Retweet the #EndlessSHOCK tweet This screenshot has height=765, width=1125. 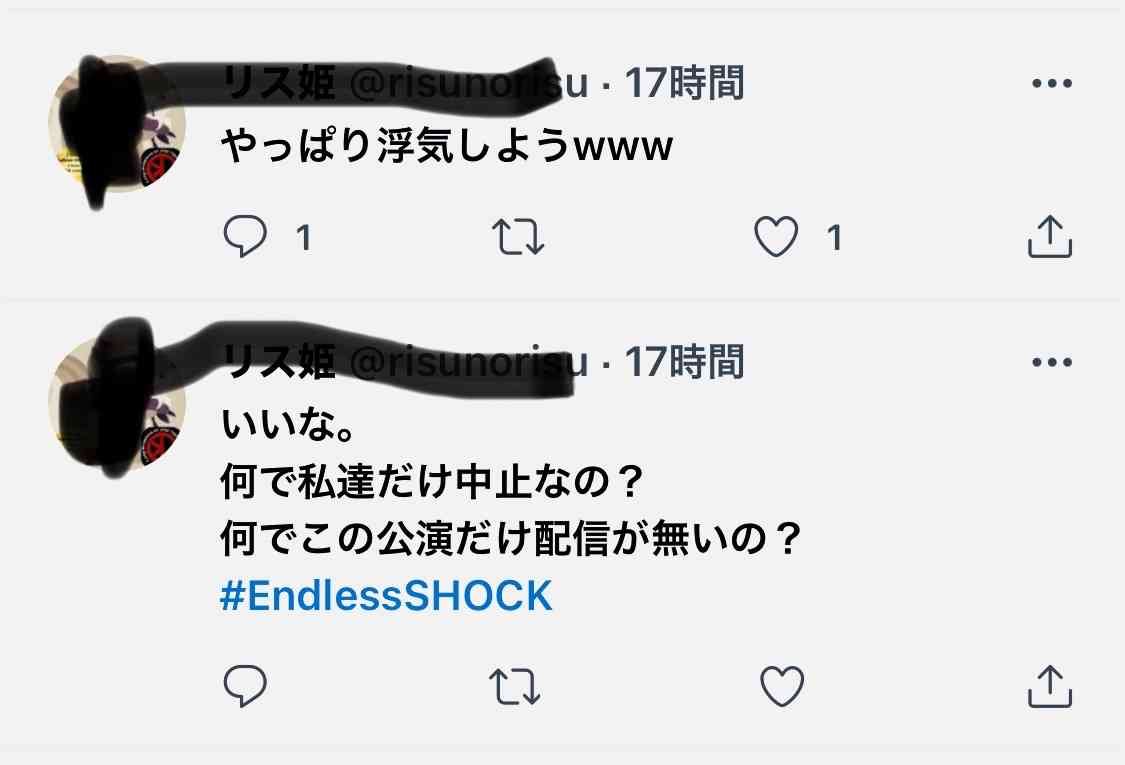515,687
